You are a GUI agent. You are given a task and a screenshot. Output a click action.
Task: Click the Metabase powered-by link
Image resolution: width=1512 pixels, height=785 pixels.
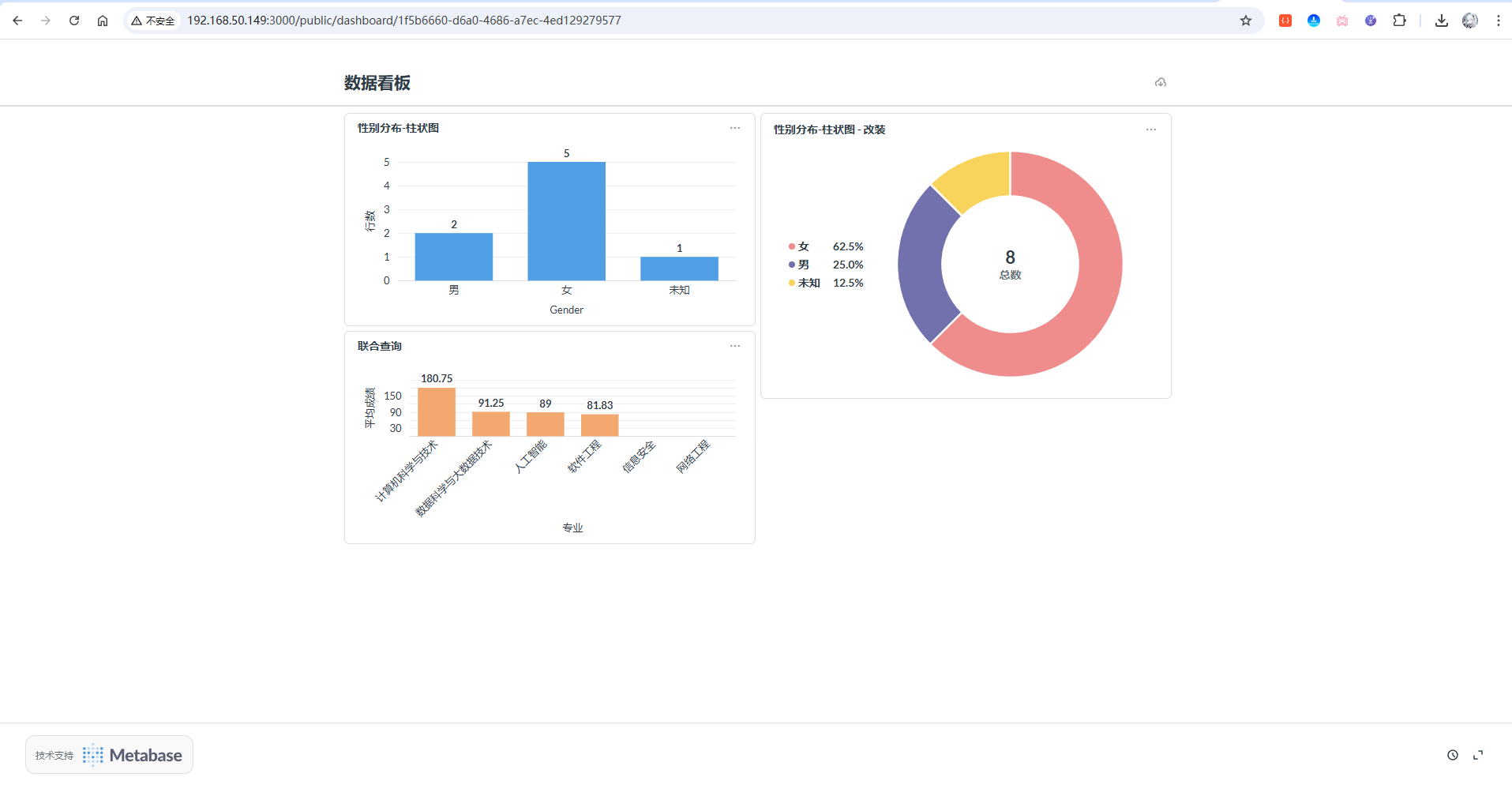click(x=110, y=755)
